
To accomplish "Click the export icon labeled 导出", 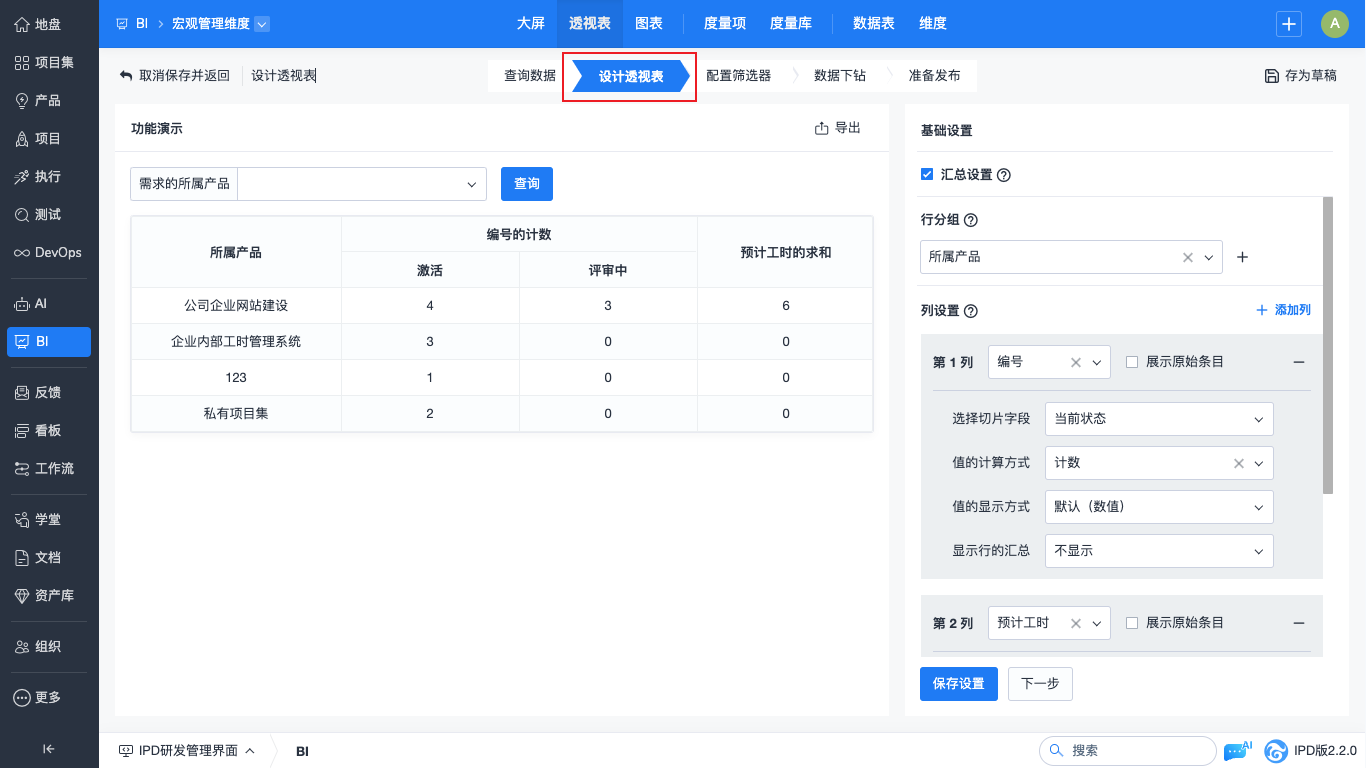I will click(822, 128).
